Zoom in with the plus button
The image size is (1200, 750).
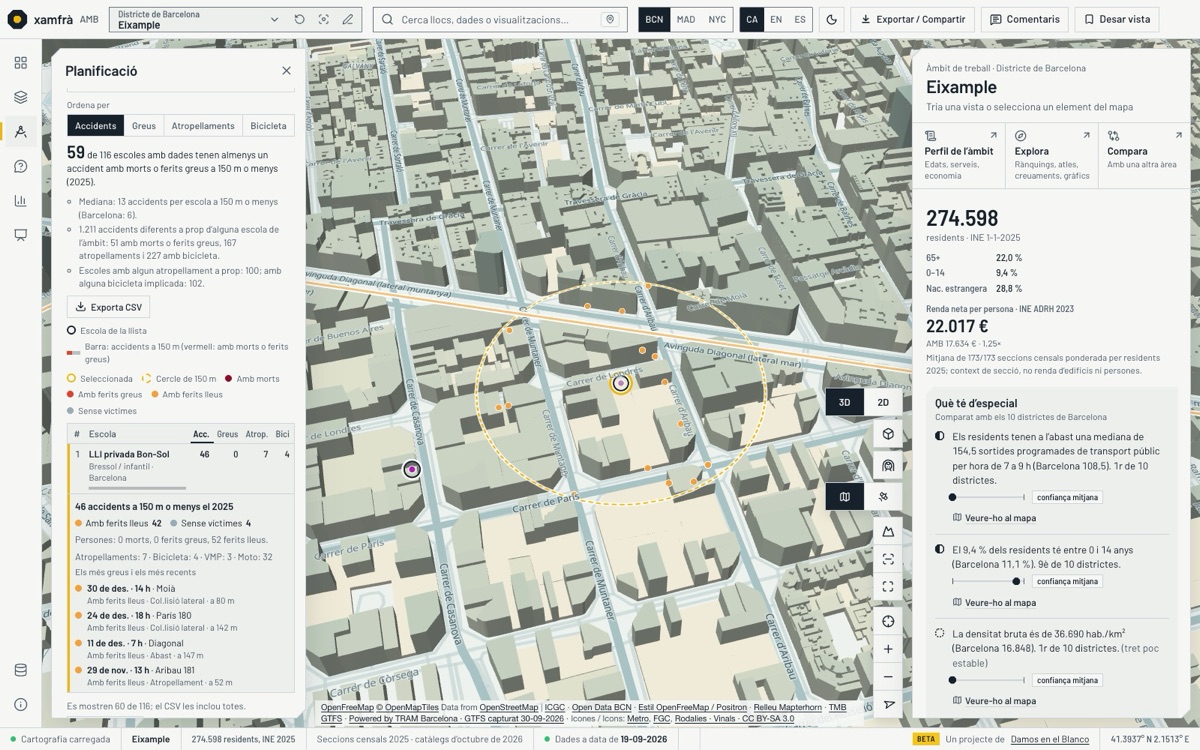[888, 649]
